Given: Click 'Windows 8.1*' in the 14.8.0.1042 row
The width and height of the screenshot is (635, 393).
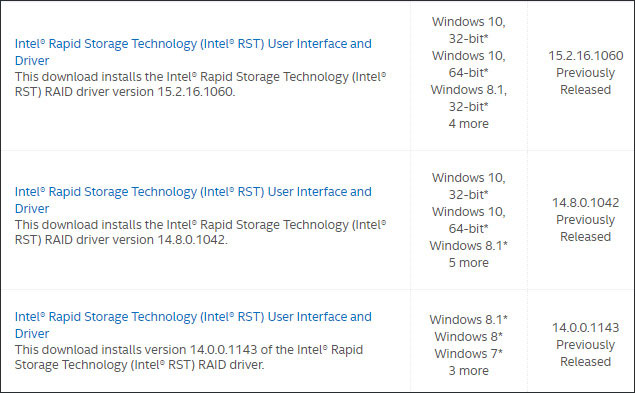Looking at the screenshot, I should point(469,246).
